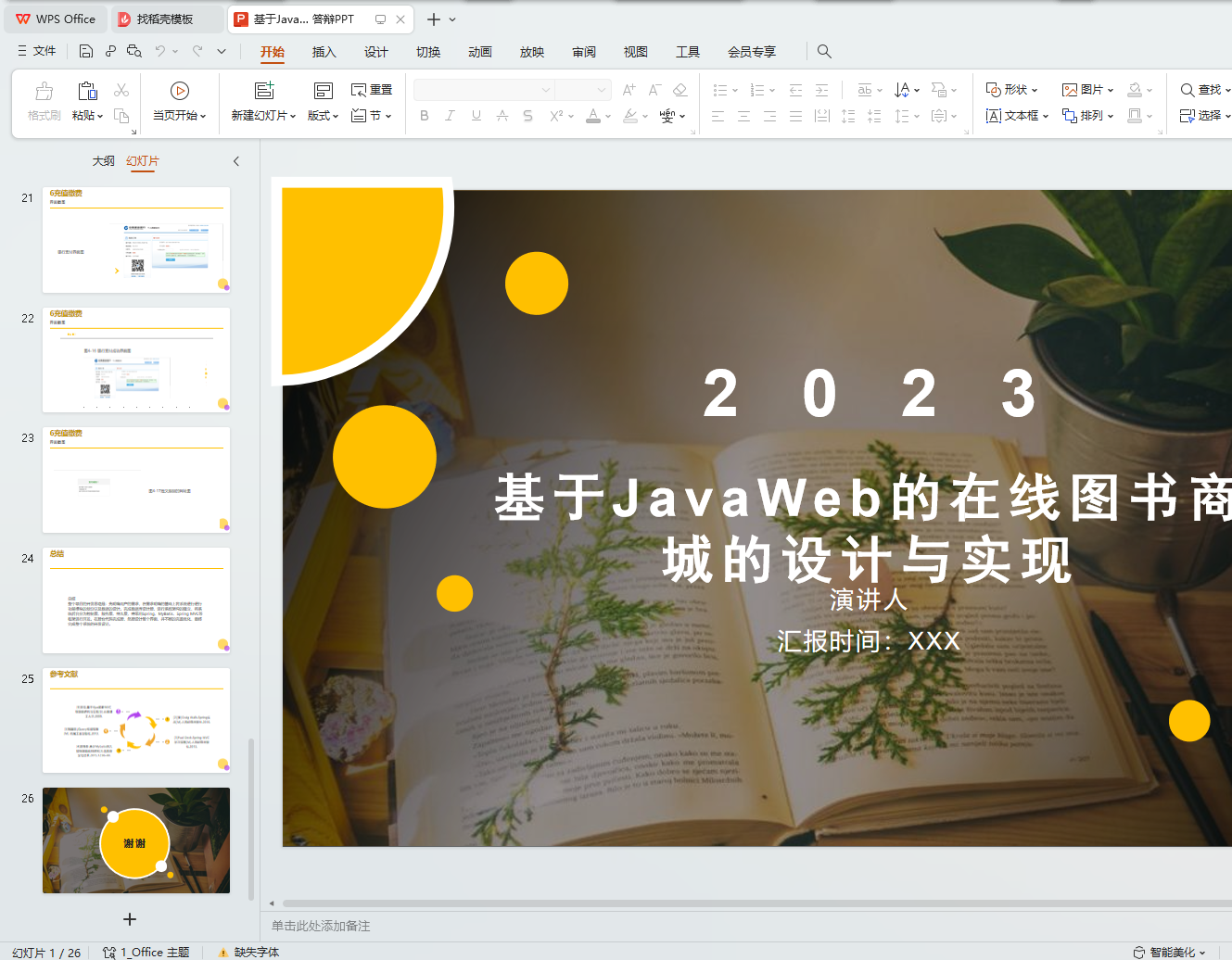Screen dimensions: 1232x960
Task: Click the increase indent icon
Action: [x=821, y=90]
